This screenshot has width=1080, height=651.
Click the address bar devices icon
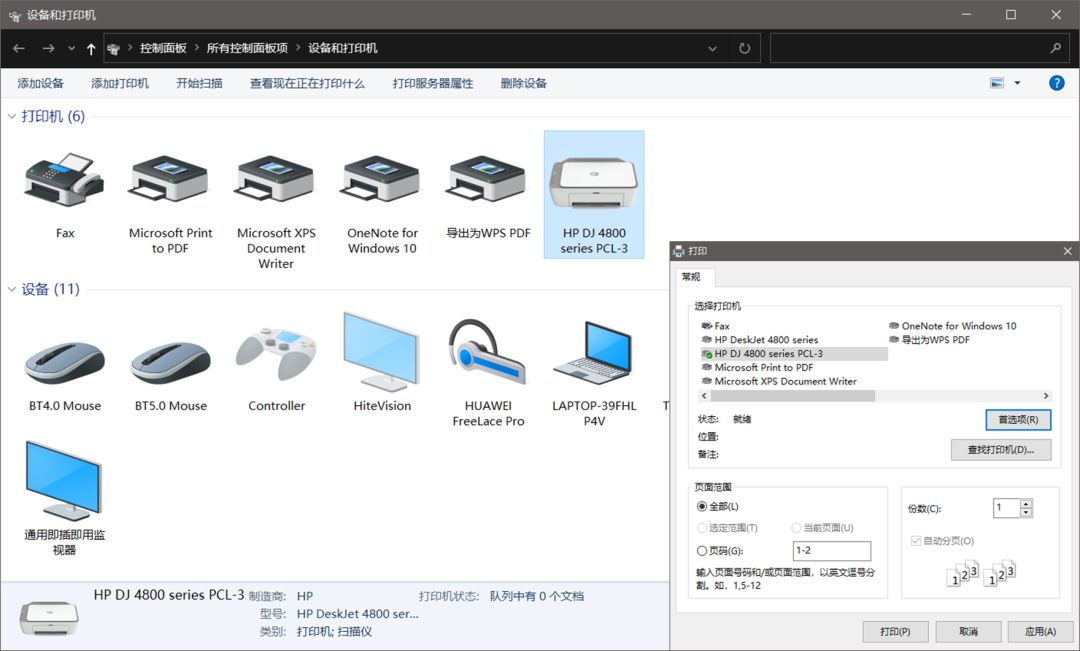tap(114, 49)
